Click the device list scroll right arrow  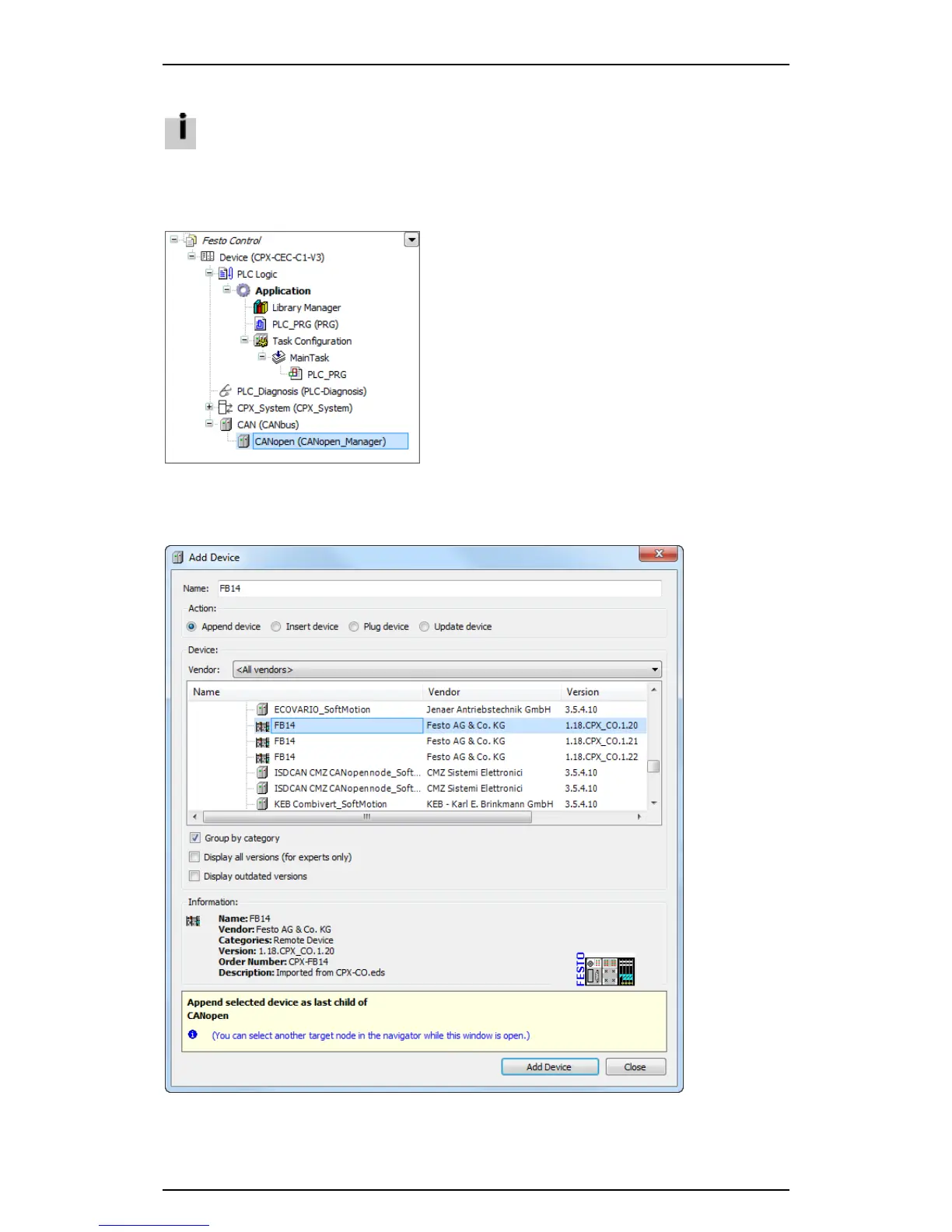pos(639,817)
